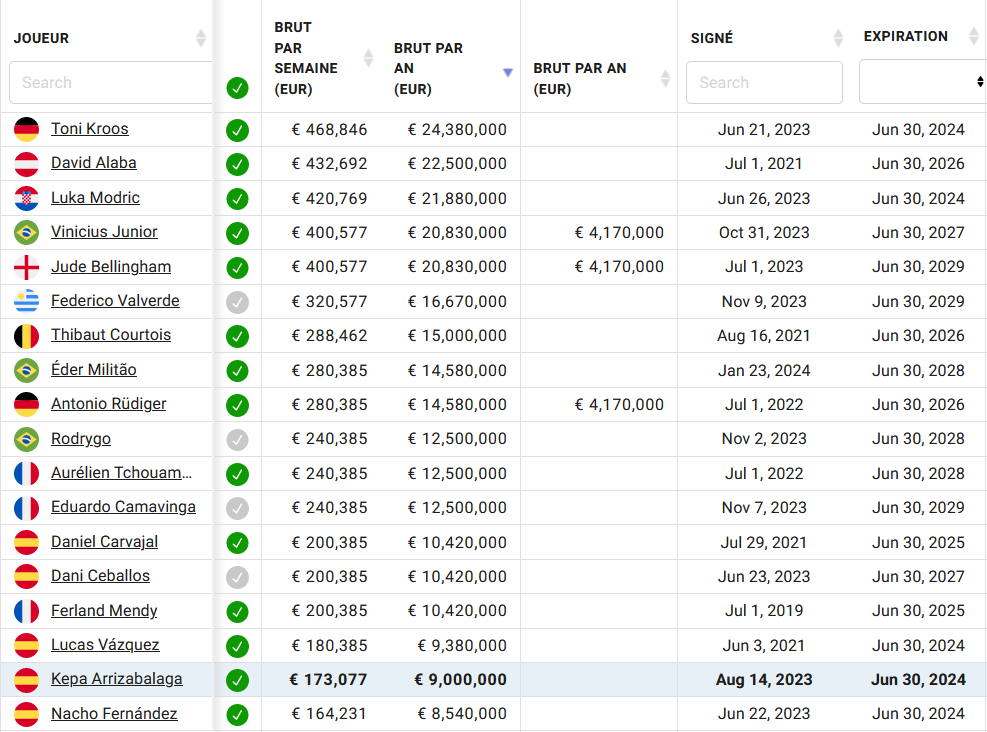Click the Germany flag beside Toni Kroos
This screenshot has width=987, height=732.
tap(26, 129)
